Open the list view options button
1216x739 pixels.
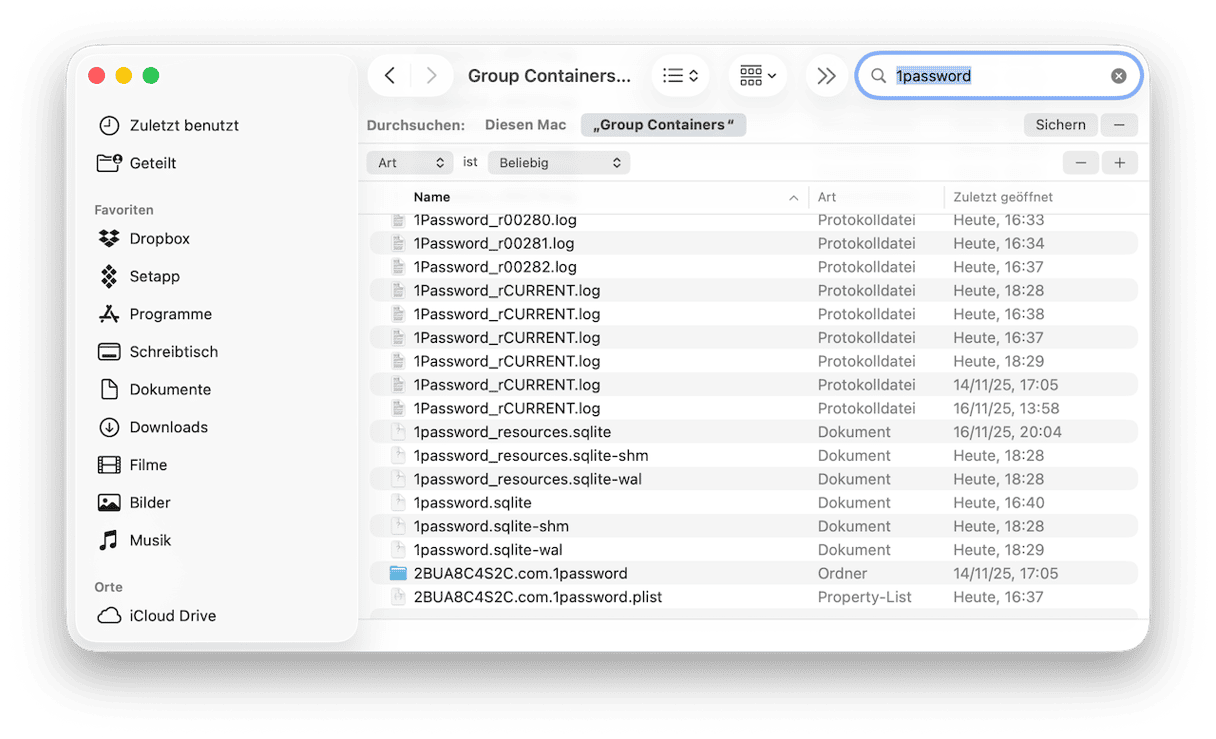[680, 76]
